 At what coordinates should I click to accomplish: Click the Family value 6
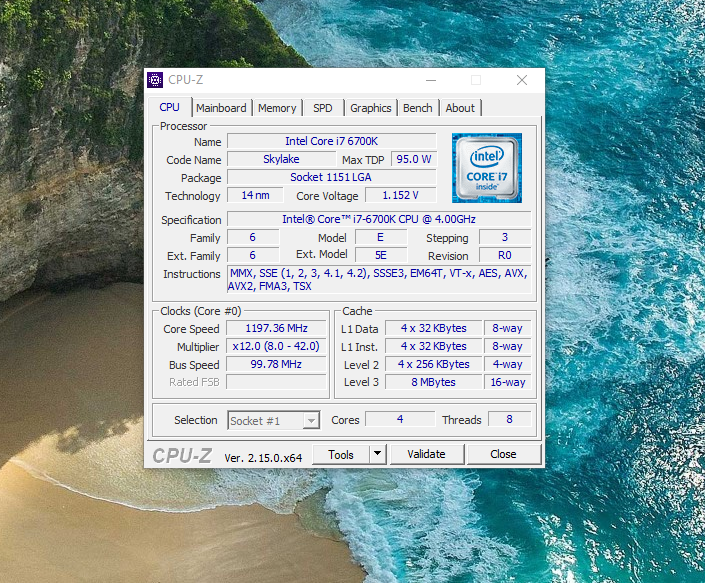(x=253, y=237)
